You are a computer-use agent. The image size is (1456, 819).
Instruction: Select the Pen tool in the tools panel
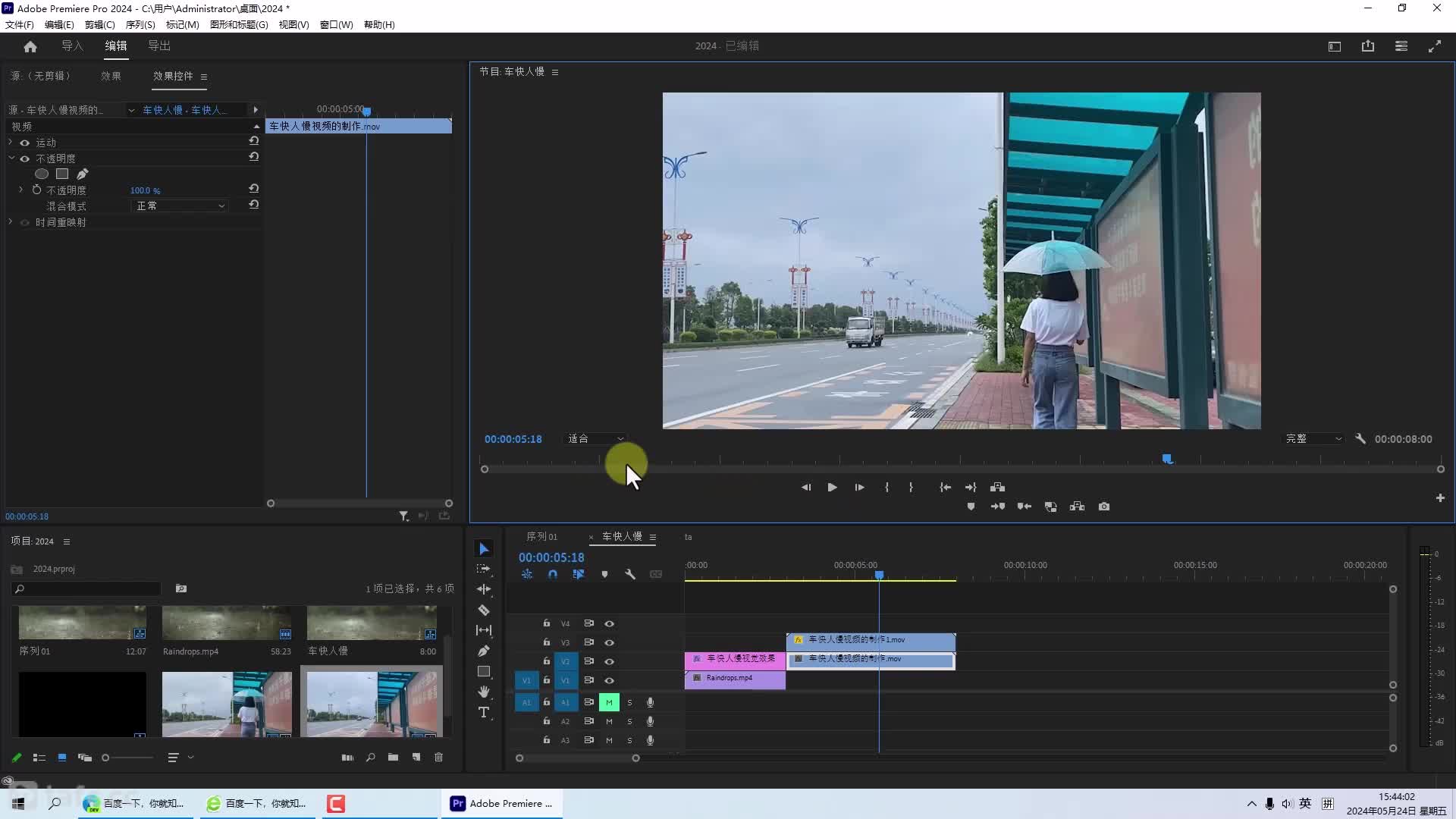(x=484, y=651)
